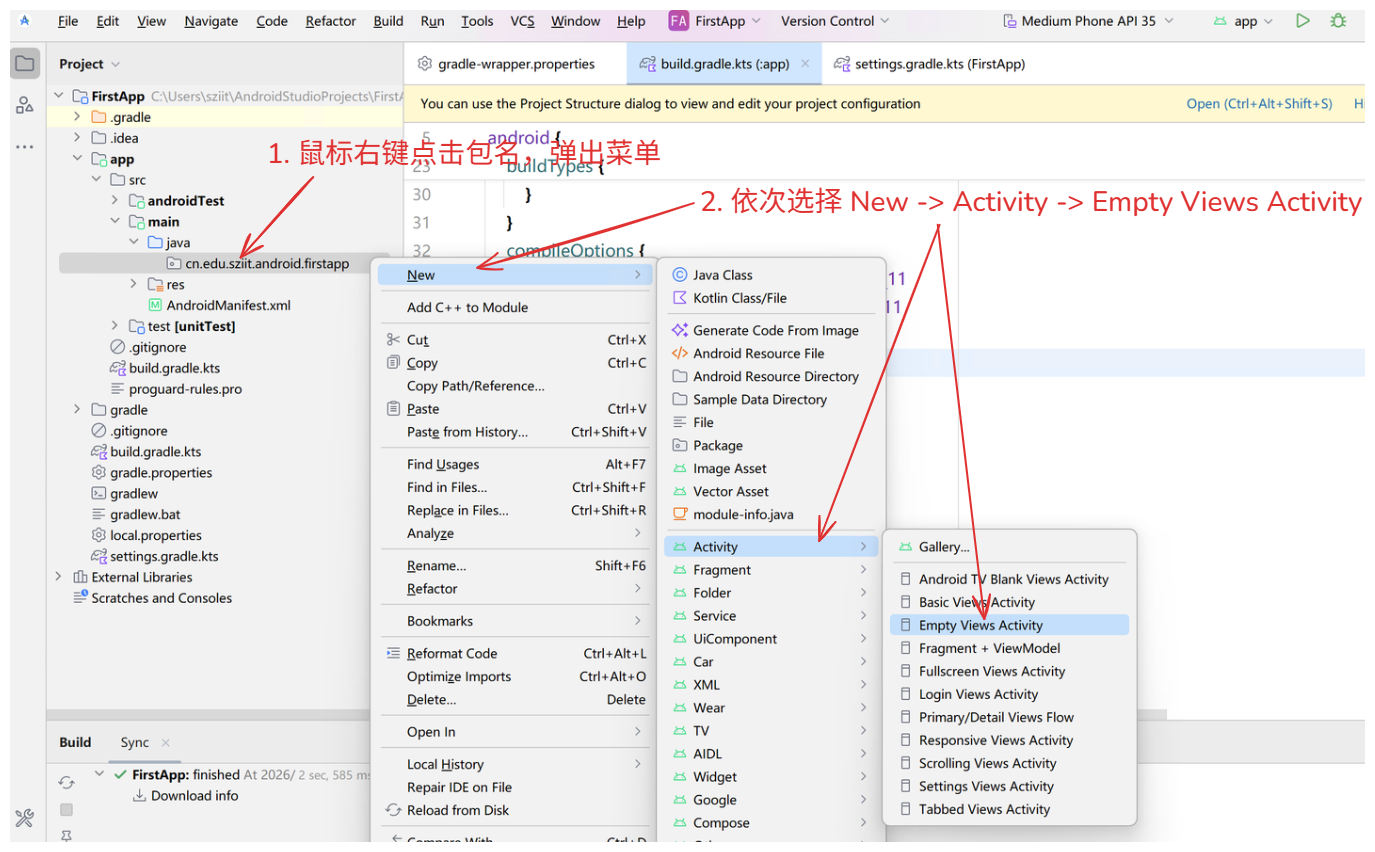Screen dimensions: 1375x852
Task: Switch to the settings.gradle.kts (FirstApp) tab
Action: (x=930, y=64)
